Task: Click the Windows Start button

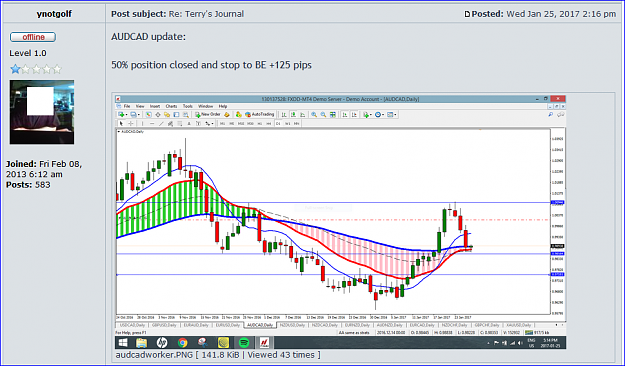Action: click(x=123, y=342)
